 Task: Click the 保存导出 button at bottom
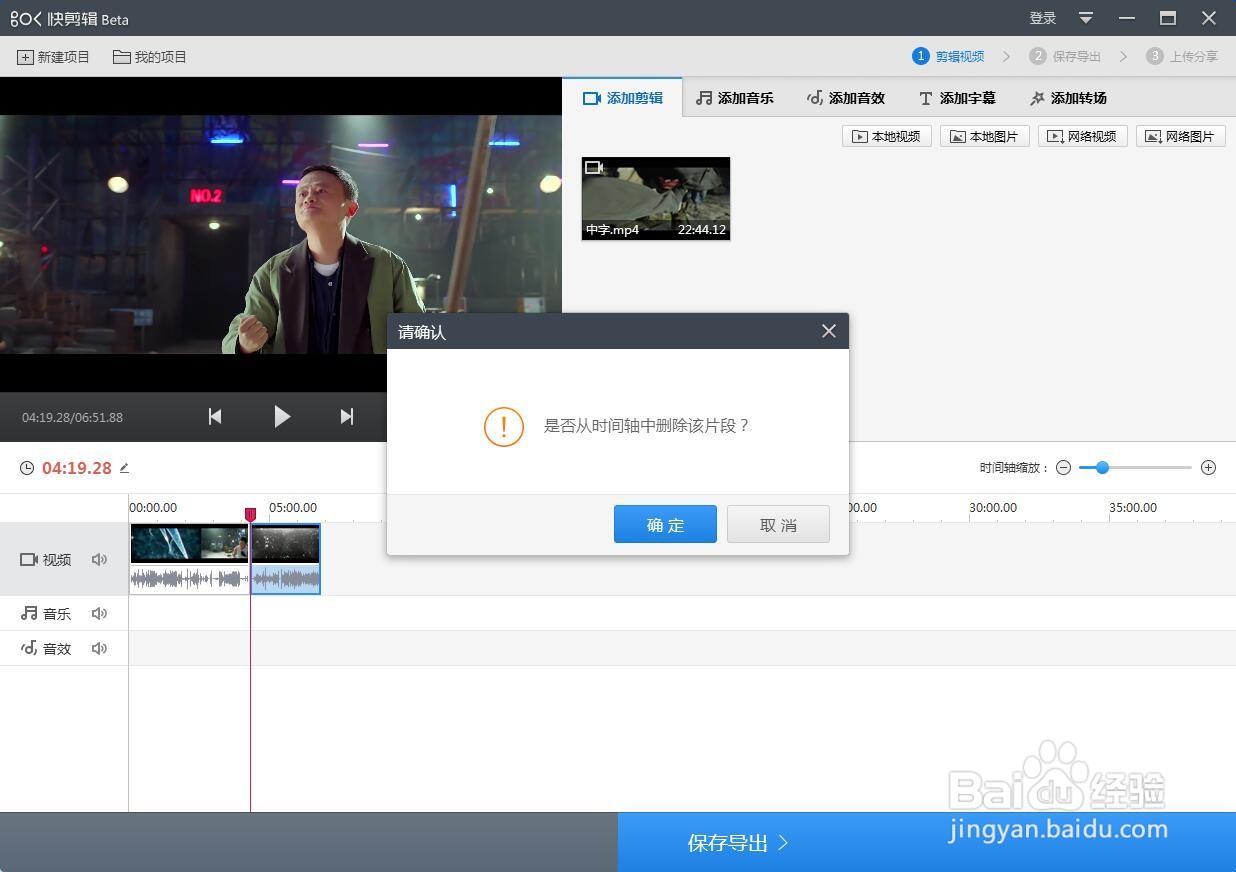(927, 842)
